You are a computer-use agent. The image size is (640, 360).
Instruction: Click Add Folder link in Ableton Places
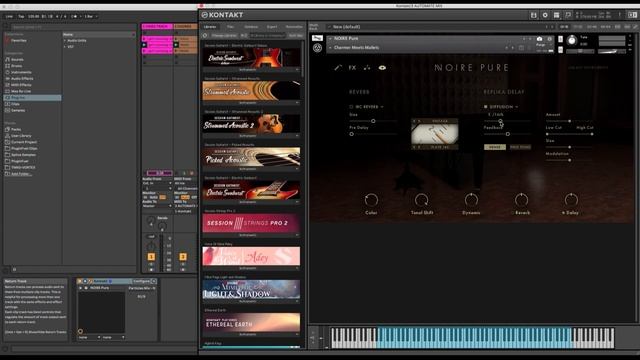click(21, 174)
